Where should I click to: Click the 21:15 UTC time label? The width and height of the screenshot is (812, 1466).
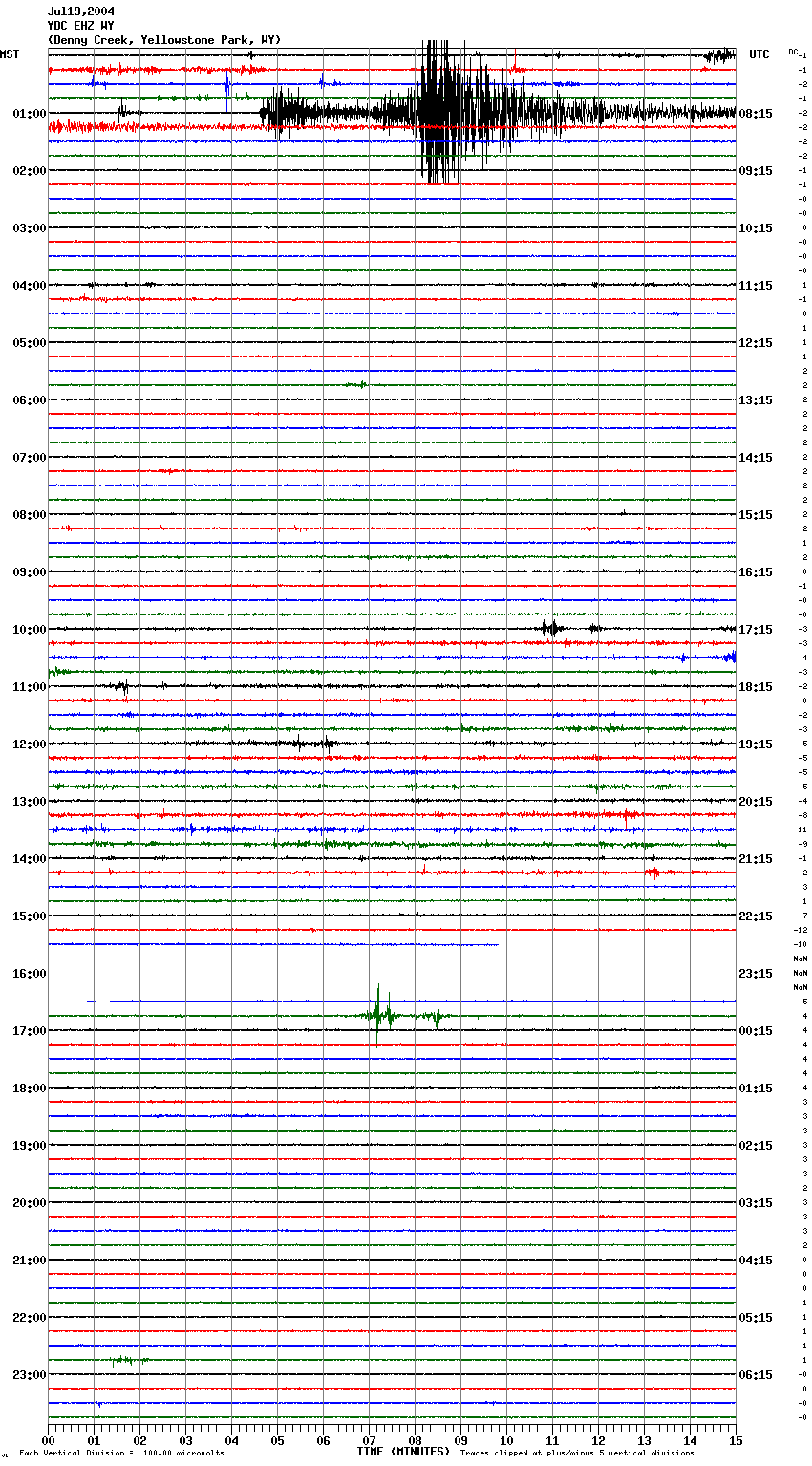coord(756,859)
